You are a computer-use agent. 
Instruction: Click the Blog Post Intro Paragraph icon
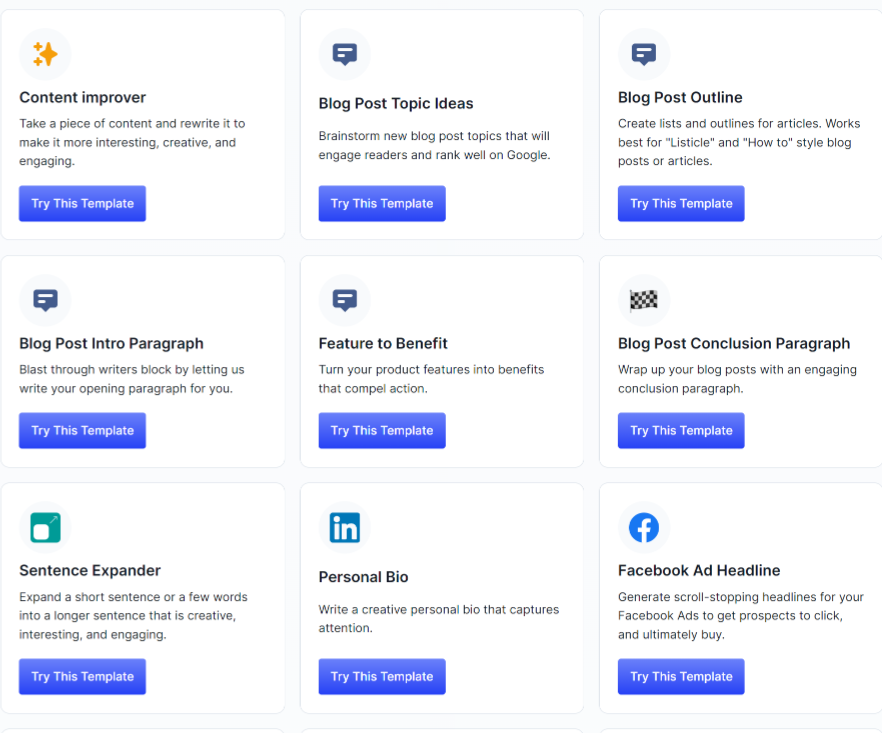point(46,300)
